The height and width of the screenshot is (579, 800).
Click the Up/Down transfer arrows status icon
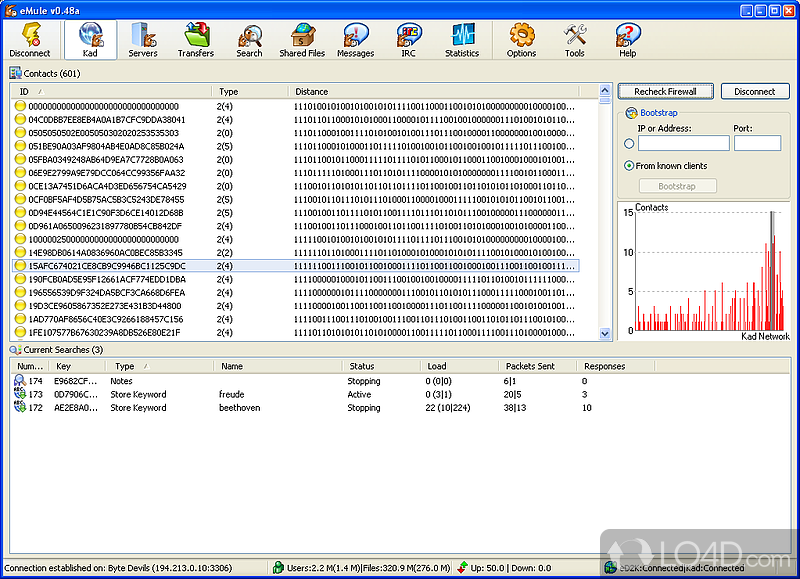click(463, 567)
